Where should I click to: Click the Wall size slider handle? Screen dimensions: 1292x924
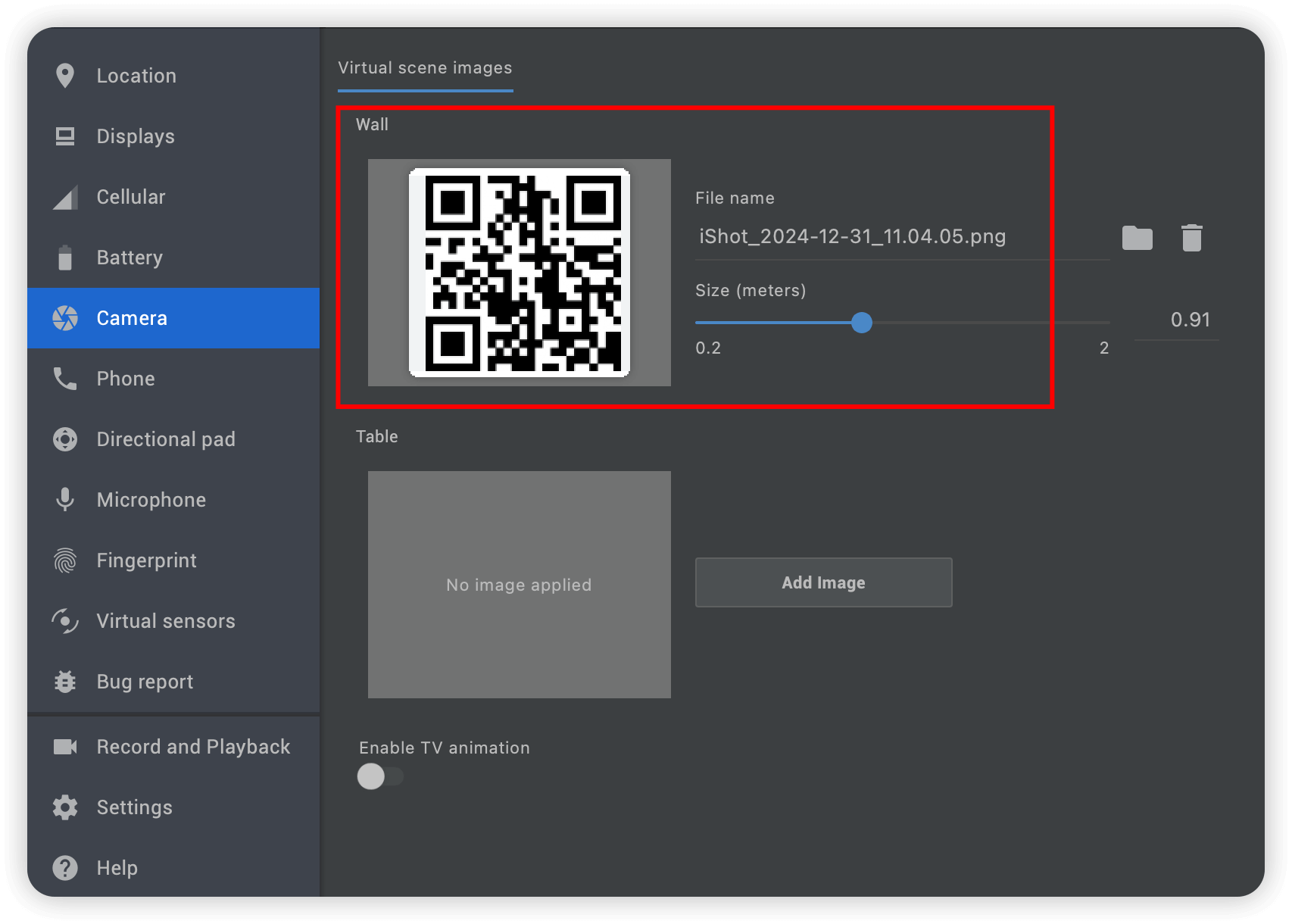coord(861,323)
